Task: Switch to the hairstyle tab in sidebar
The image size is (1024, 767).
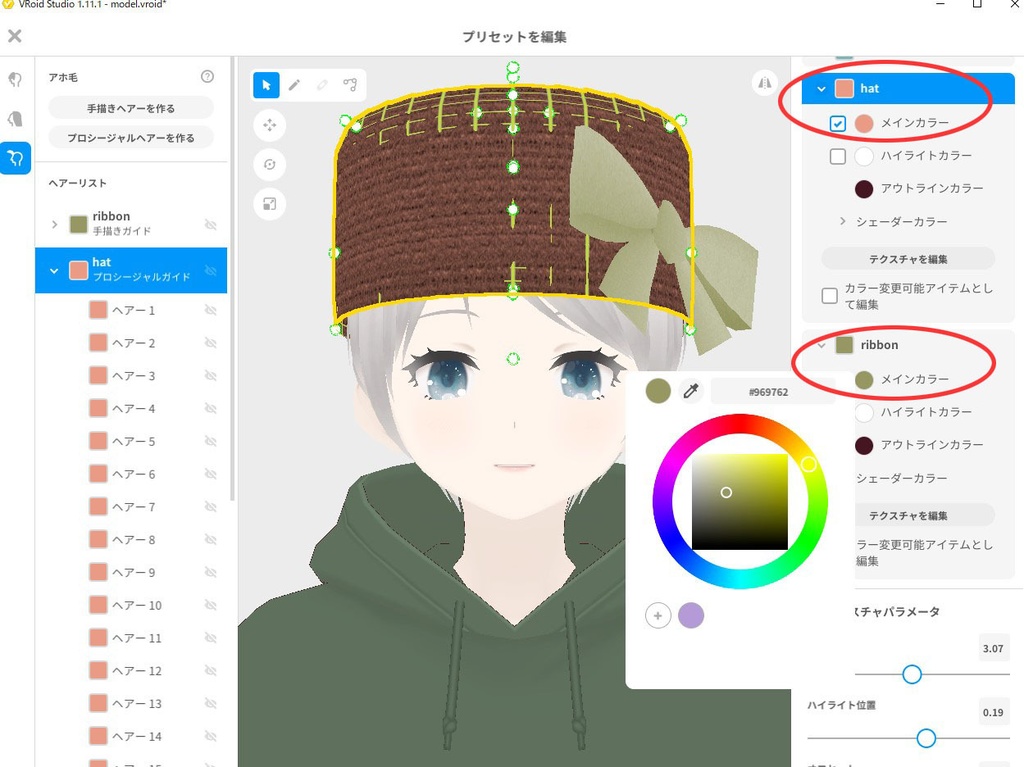Action: click(14, 158)
